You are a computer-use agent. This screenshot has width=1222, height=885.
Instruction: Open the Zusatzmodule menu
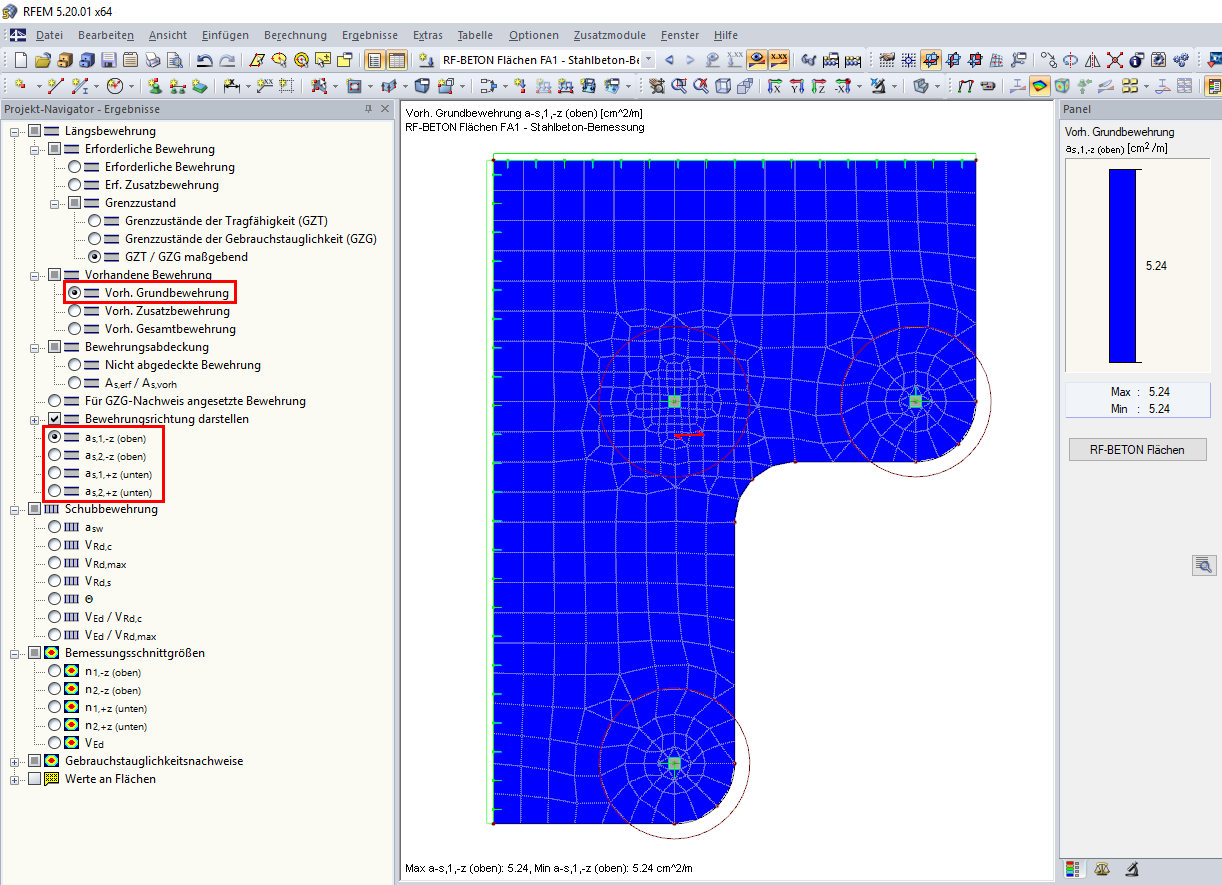pyautogui.click(x=609, y=35)
